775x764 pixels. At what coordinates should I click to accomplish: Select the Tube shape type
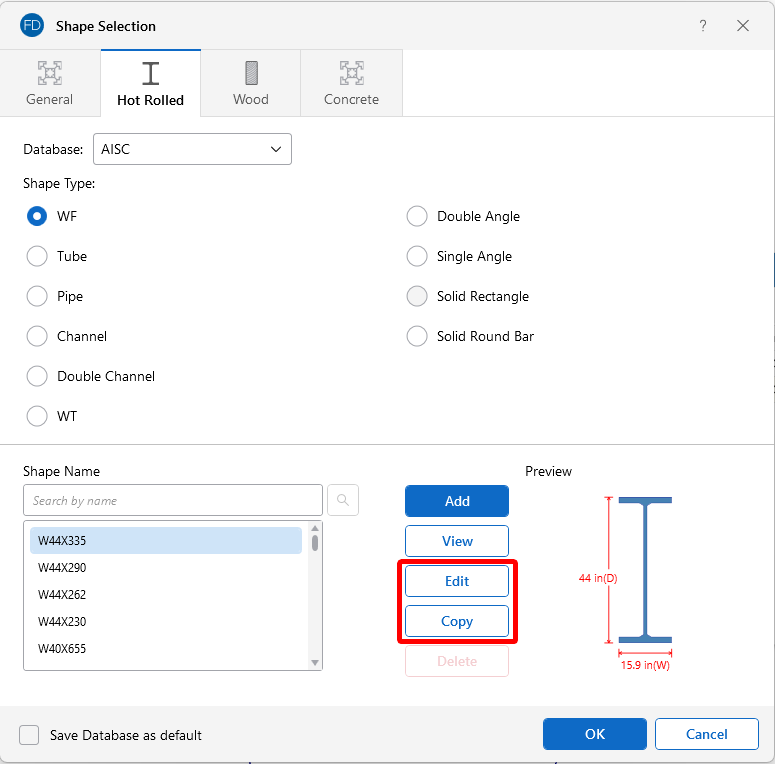[37, 256]
